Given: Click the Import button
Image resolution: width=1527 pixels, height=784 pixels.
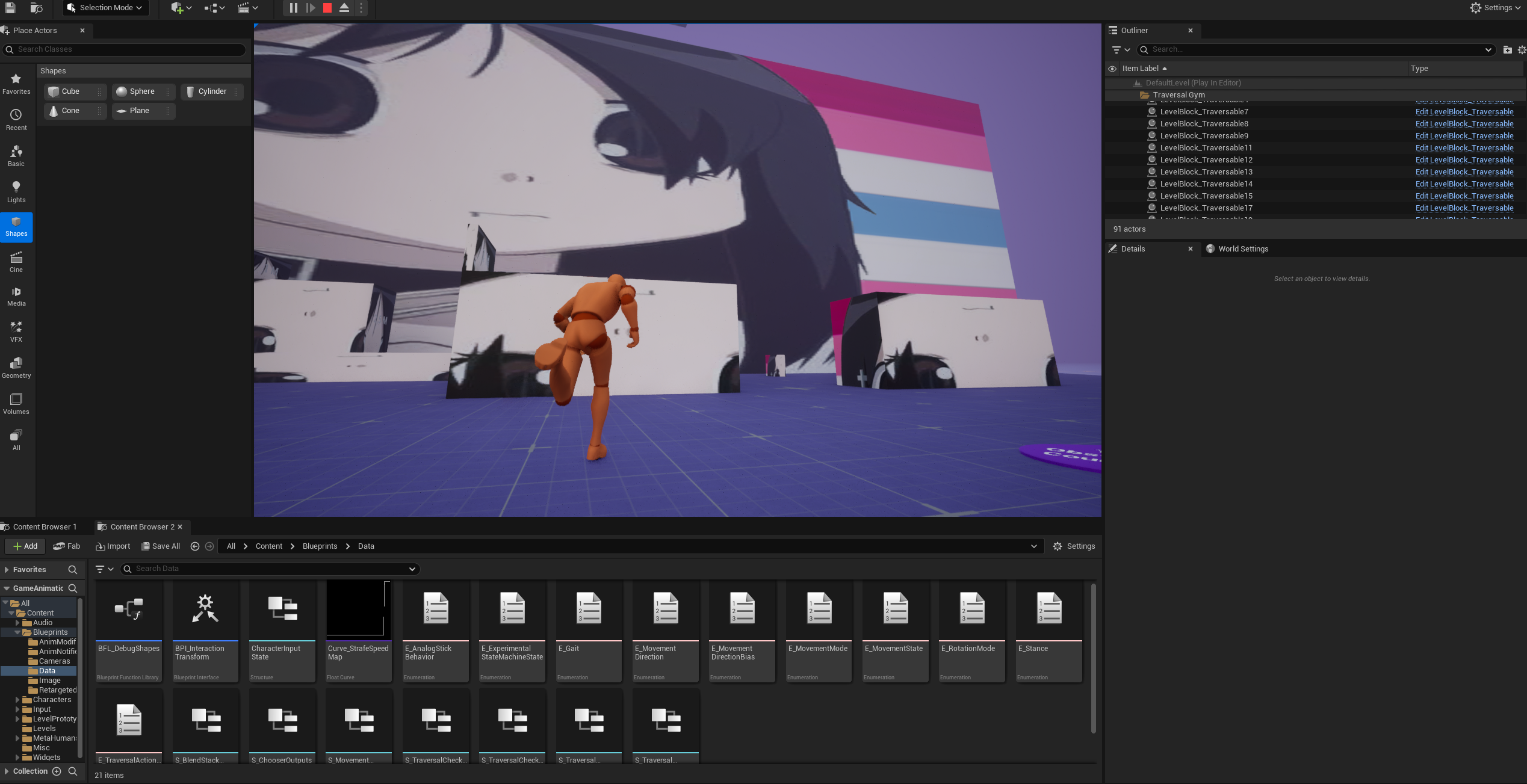Looking at the screenshot, I should (113, 546).
